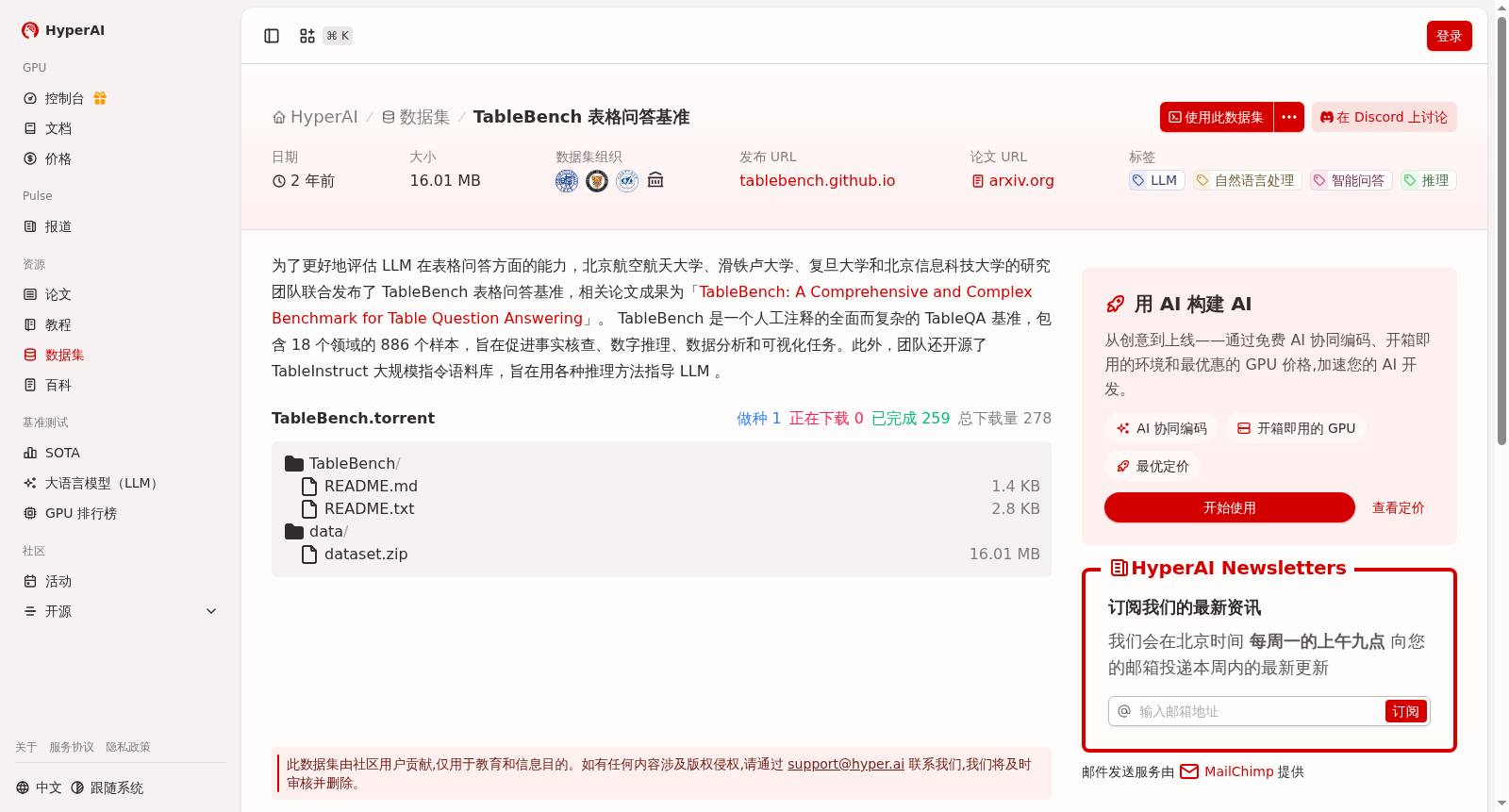
Task: Open 报道 under Pulse
Action: pos(47,226)
